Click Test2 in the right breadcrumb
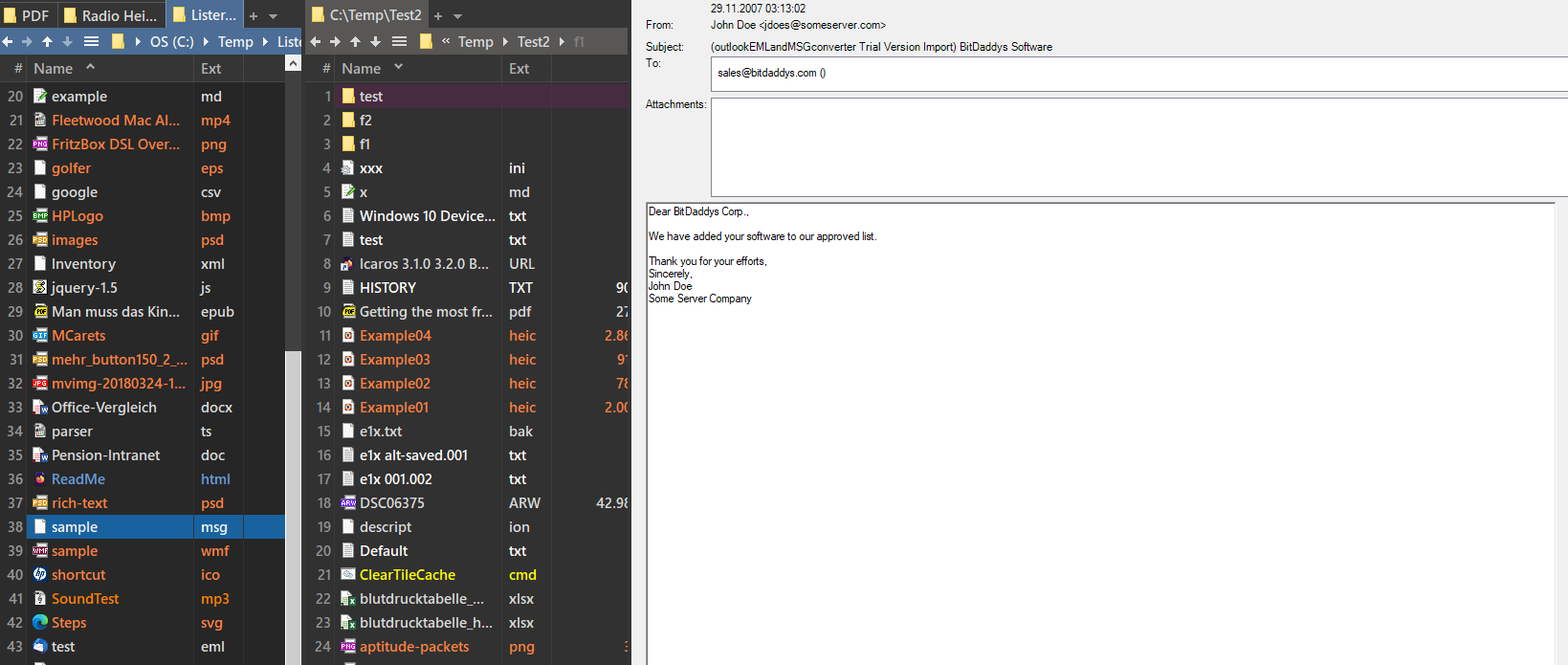 [x=534, y=42]
